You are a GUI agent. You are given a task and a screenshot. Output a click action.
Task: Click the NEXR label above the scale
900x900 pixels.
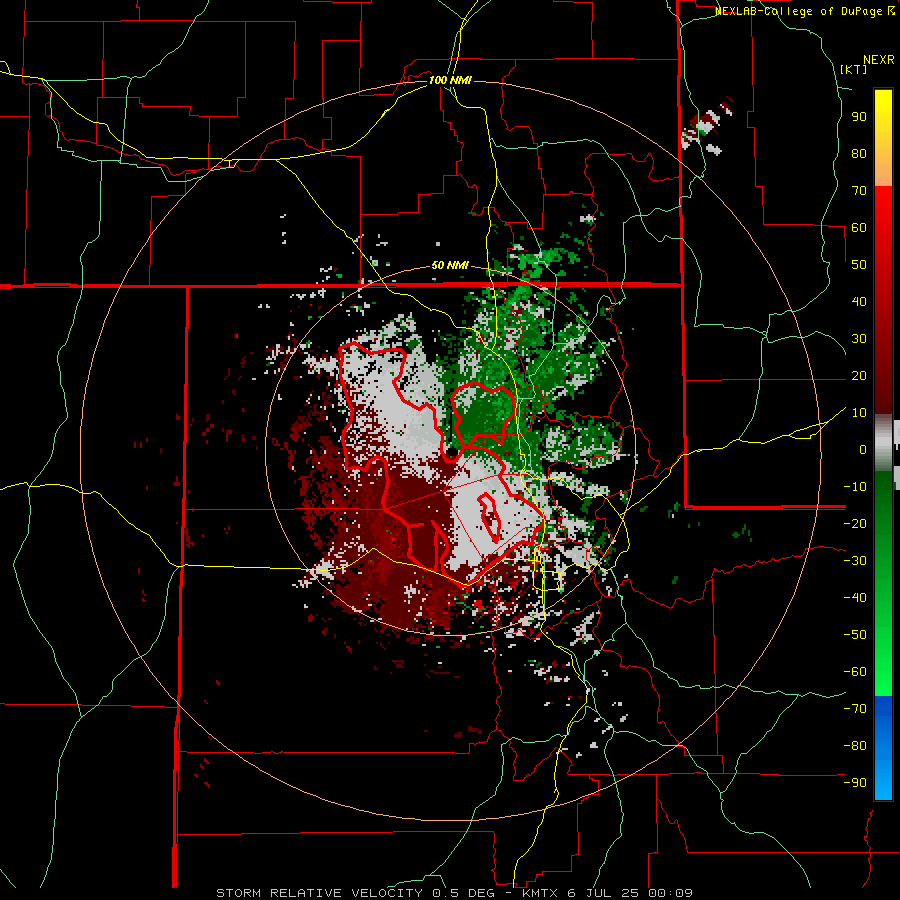coord(878,60)
